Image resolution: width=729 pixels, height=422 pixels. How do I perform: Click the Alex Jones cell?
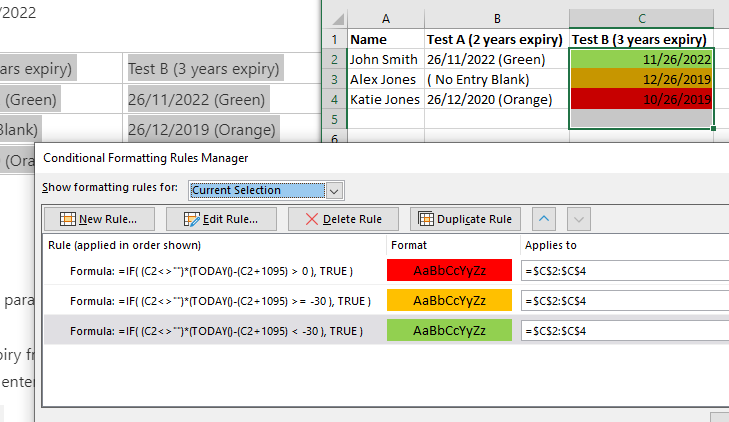(385, 79)
